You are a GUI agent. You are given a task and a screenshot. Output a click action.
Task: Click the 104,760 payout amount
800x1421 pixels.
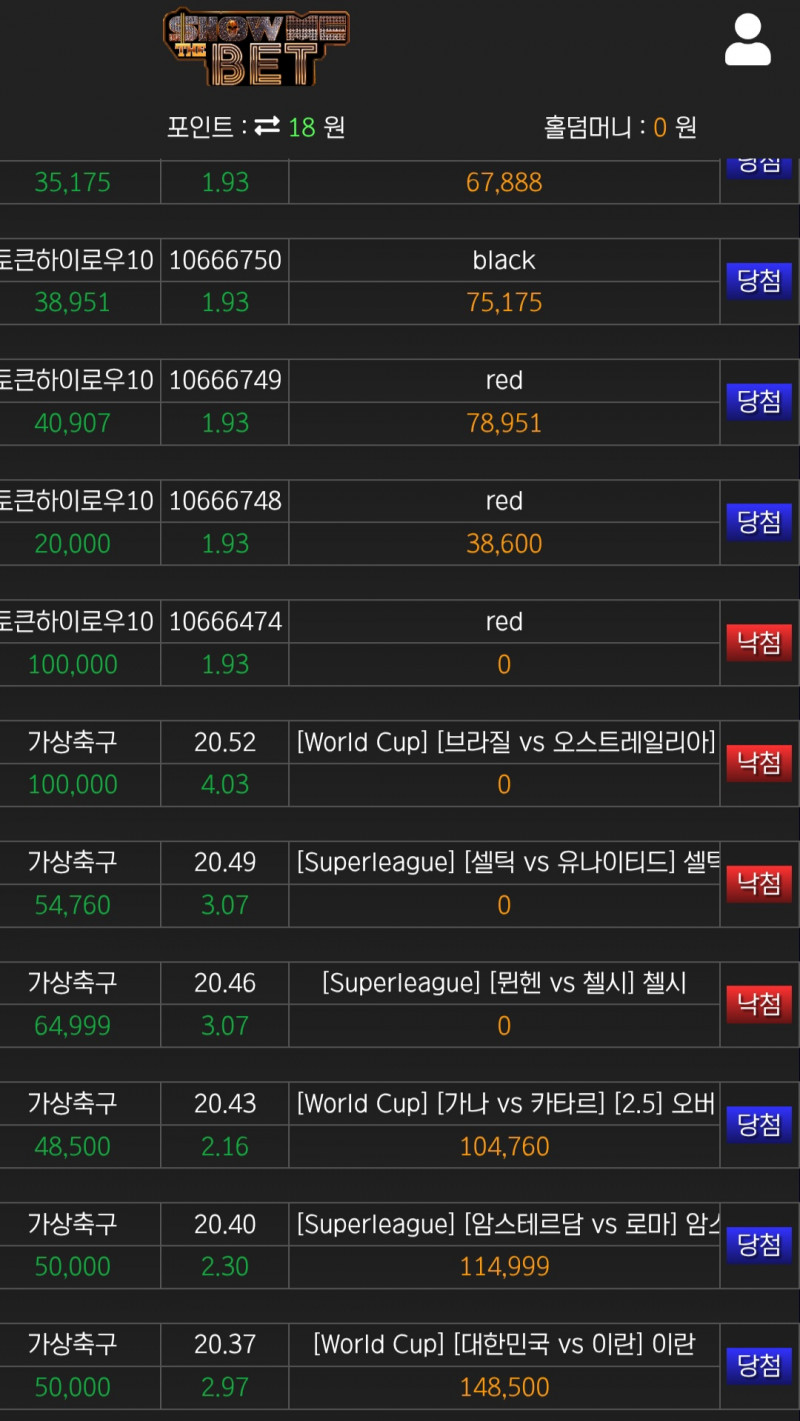tap(504, 1146)
